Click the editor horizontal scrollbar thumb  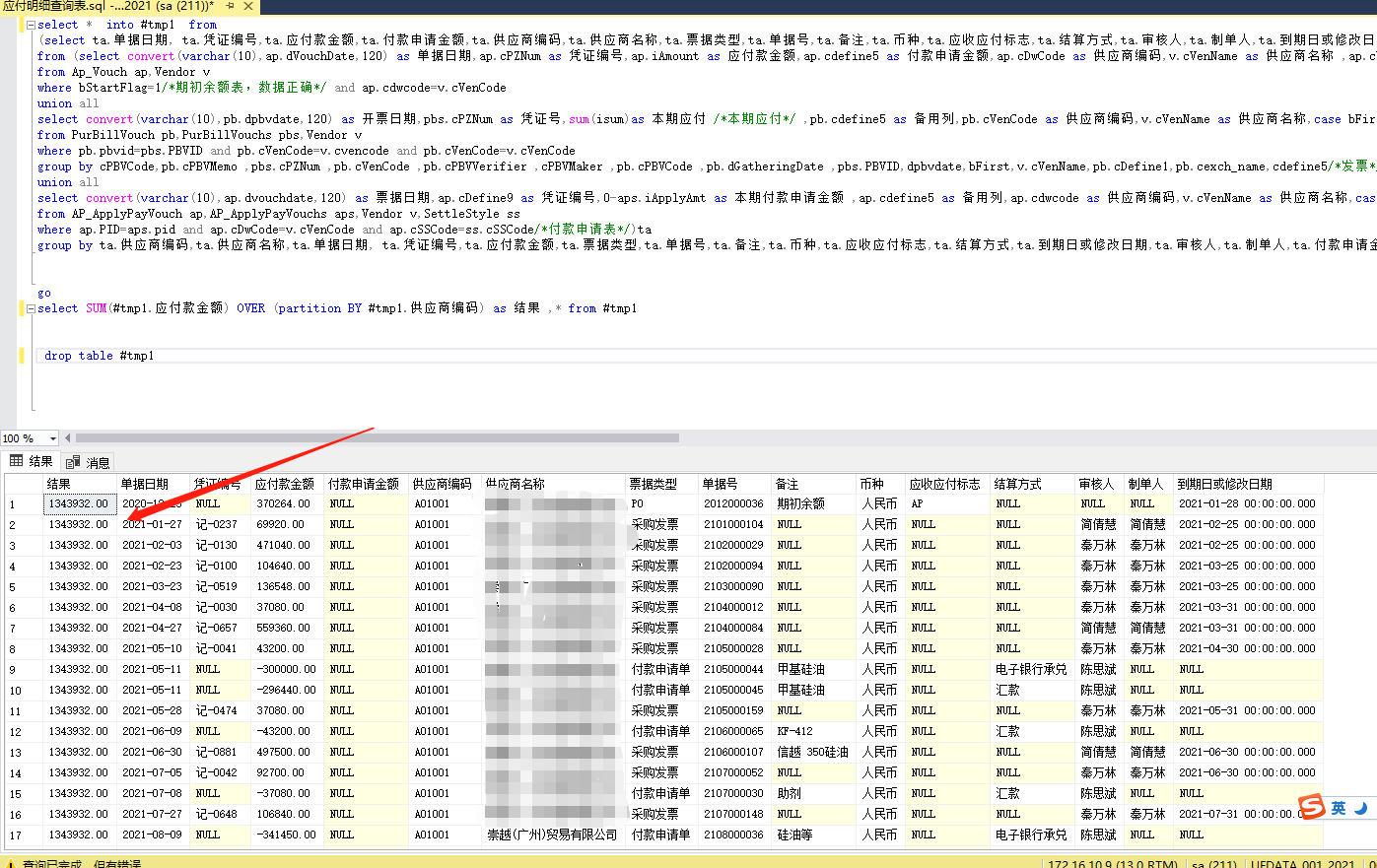[378, 438]
